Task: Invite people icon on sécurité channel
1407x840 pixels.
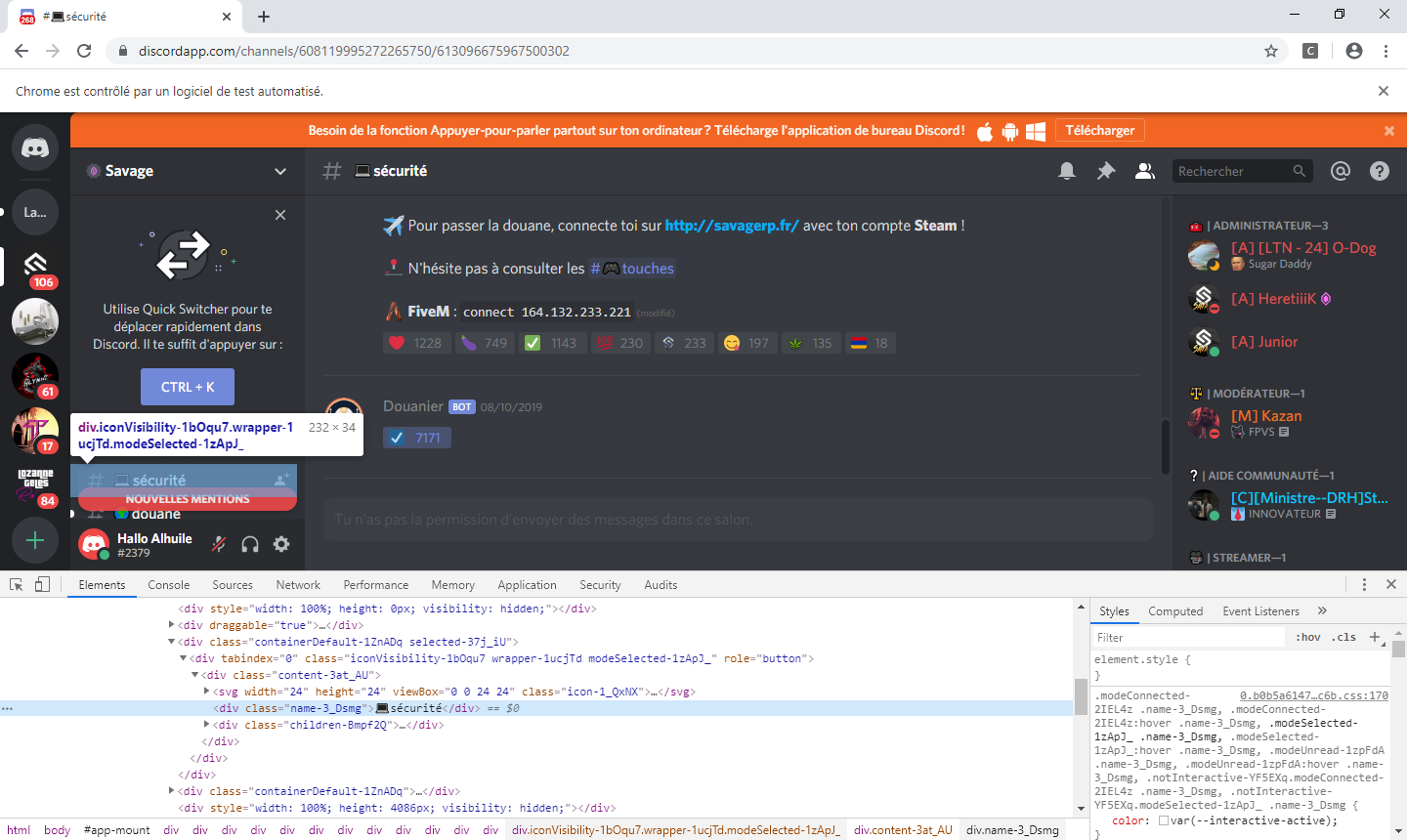Action: (x=281, y=480)
